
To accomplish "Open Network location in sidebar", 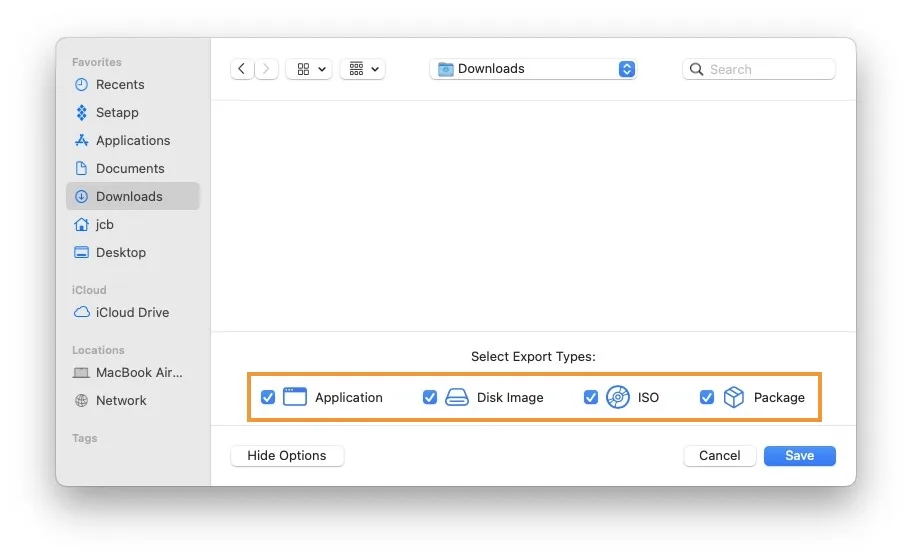I will tap(120, 401).
